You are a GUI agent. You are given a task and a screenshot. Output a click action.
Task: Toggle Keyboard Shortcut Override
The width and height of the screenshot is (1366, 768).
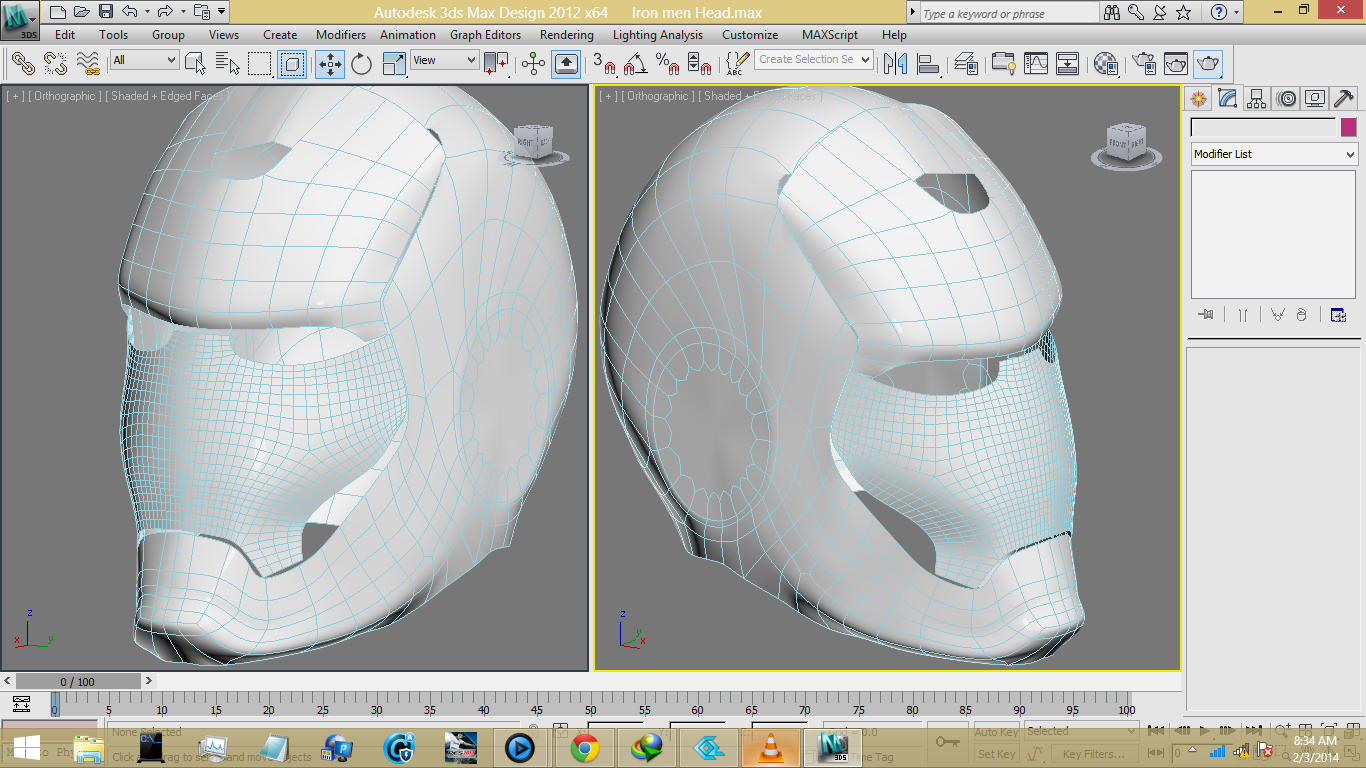coord(567,64)
